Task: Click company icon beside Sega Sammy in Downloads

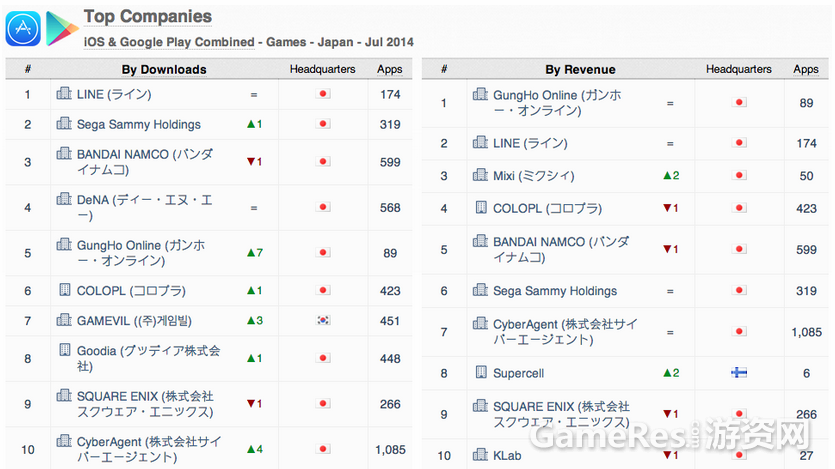Action: [64, 123]
